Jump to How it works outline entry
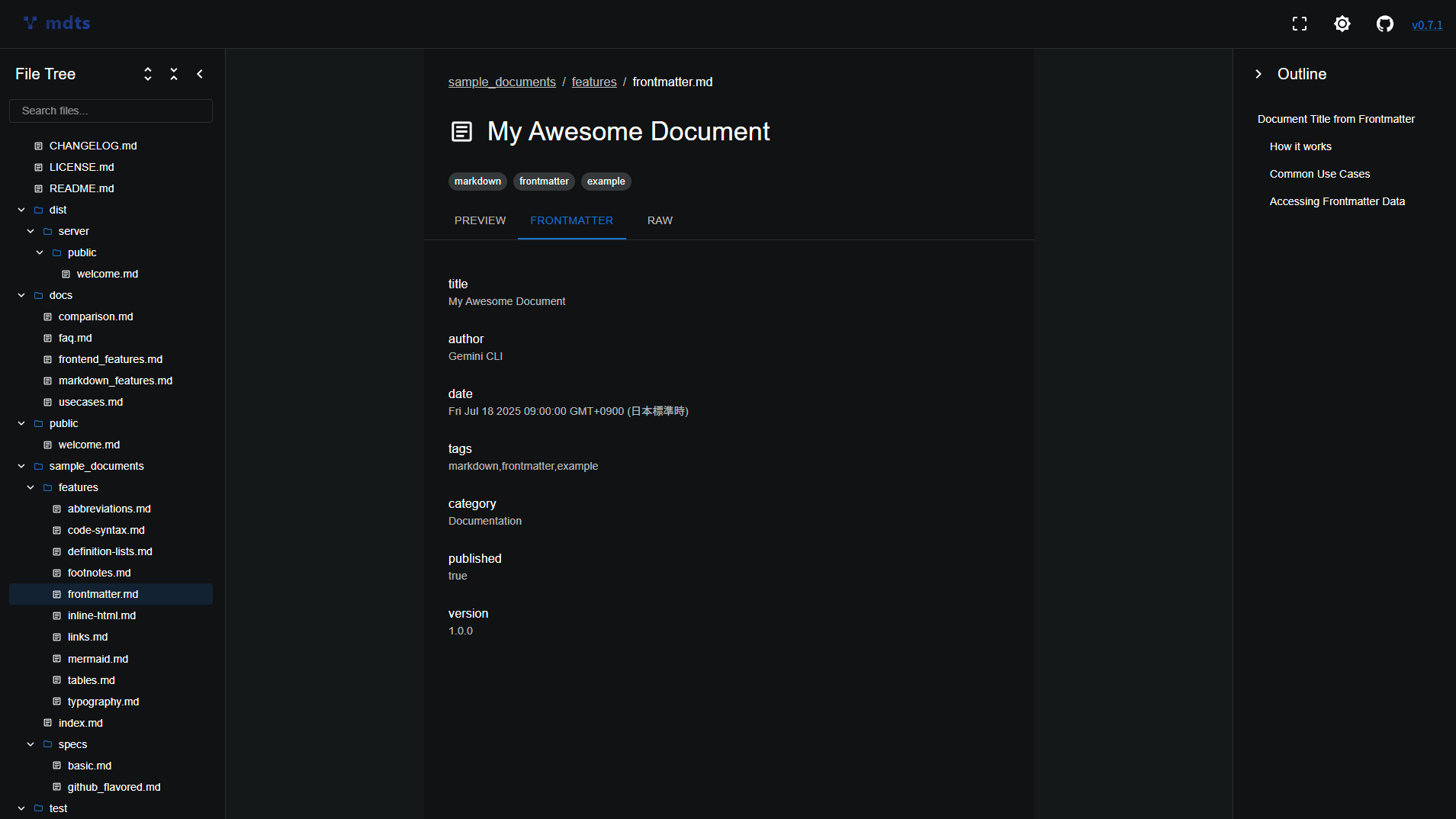 click(1300, 146)
